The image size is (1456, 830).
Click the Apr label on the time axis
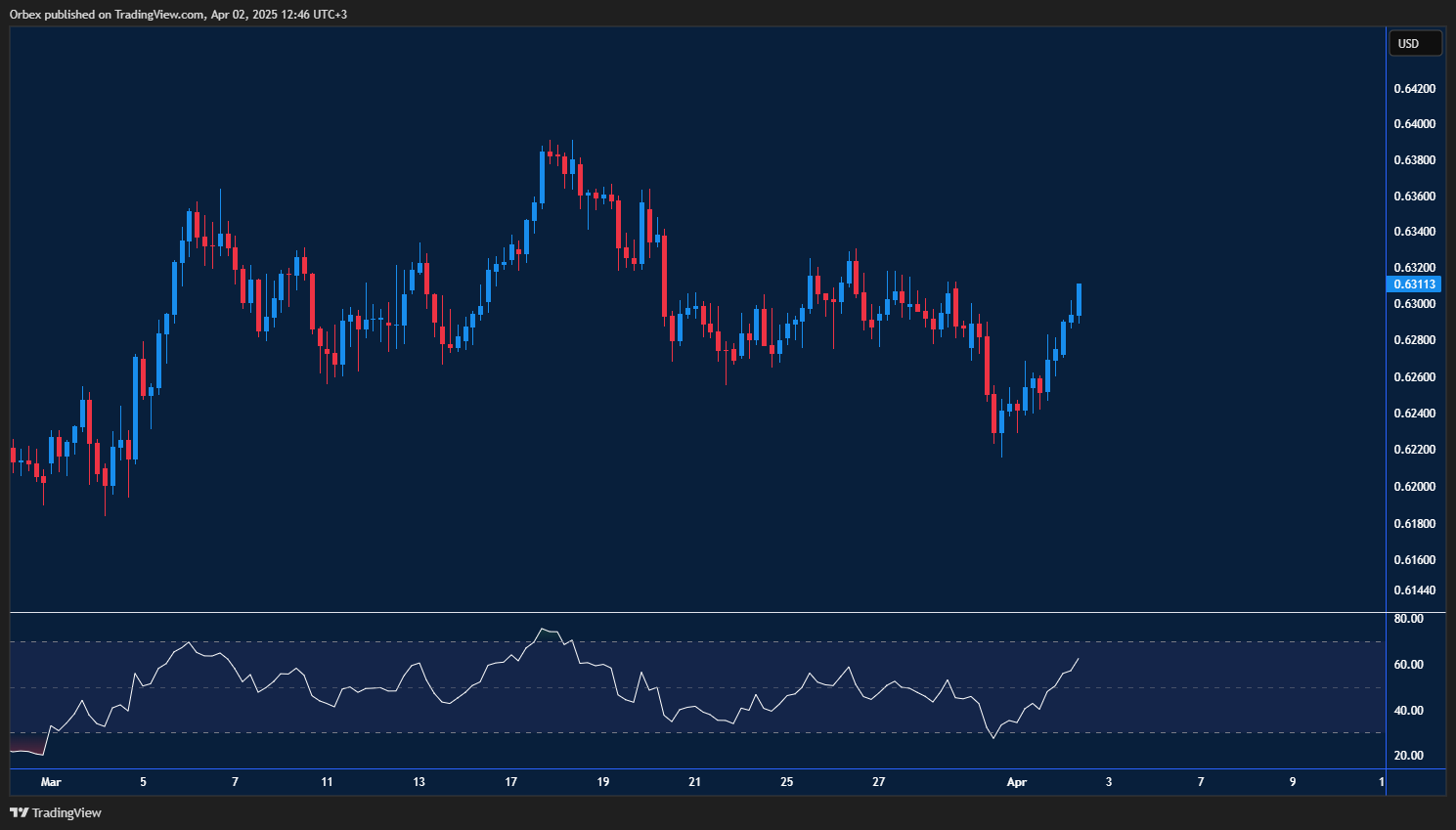coord(1016,782)
